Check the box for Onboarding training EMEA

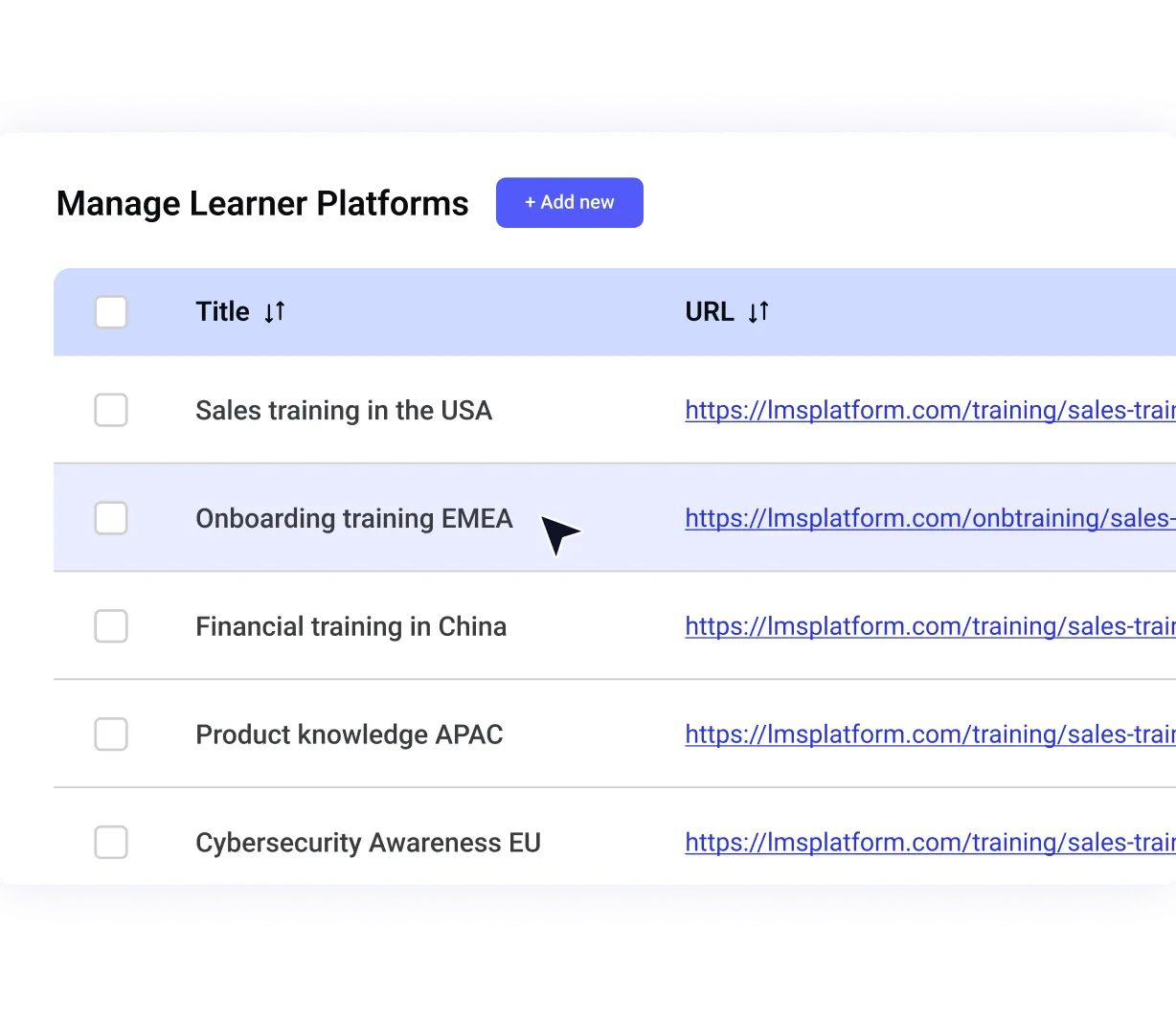click(x=110, y=518)
